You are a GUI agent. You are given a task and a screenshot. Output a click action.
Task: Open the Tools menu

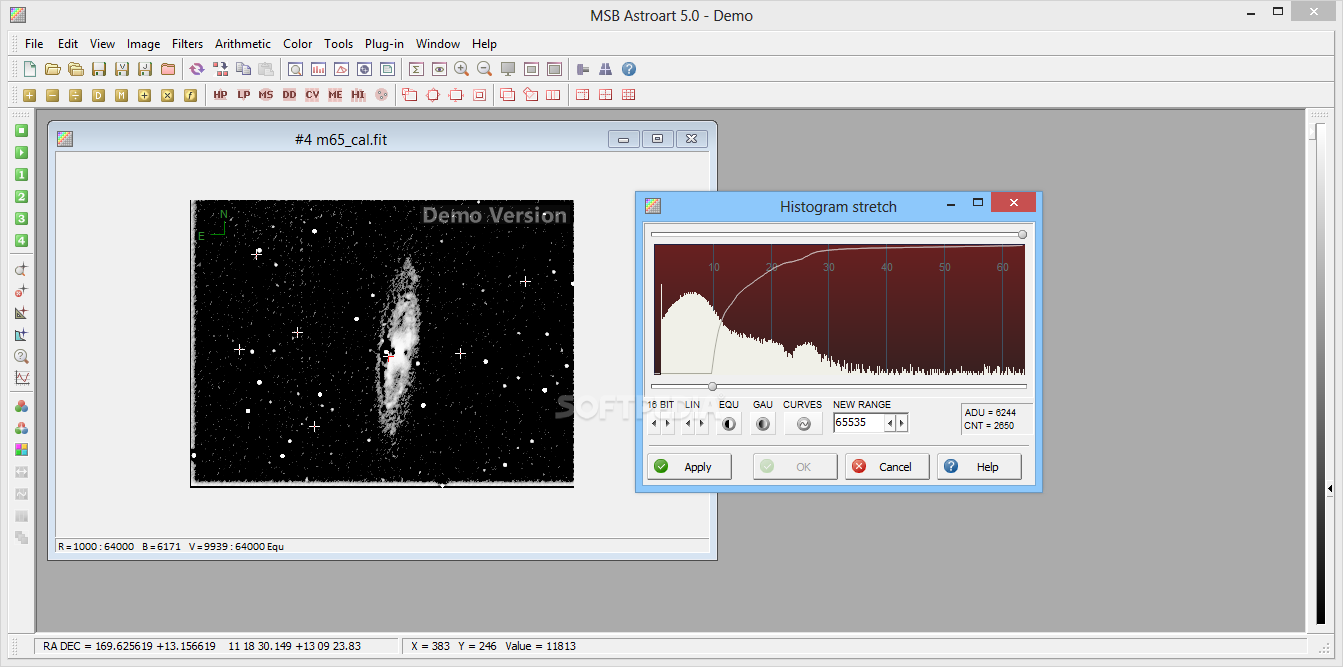339,44
